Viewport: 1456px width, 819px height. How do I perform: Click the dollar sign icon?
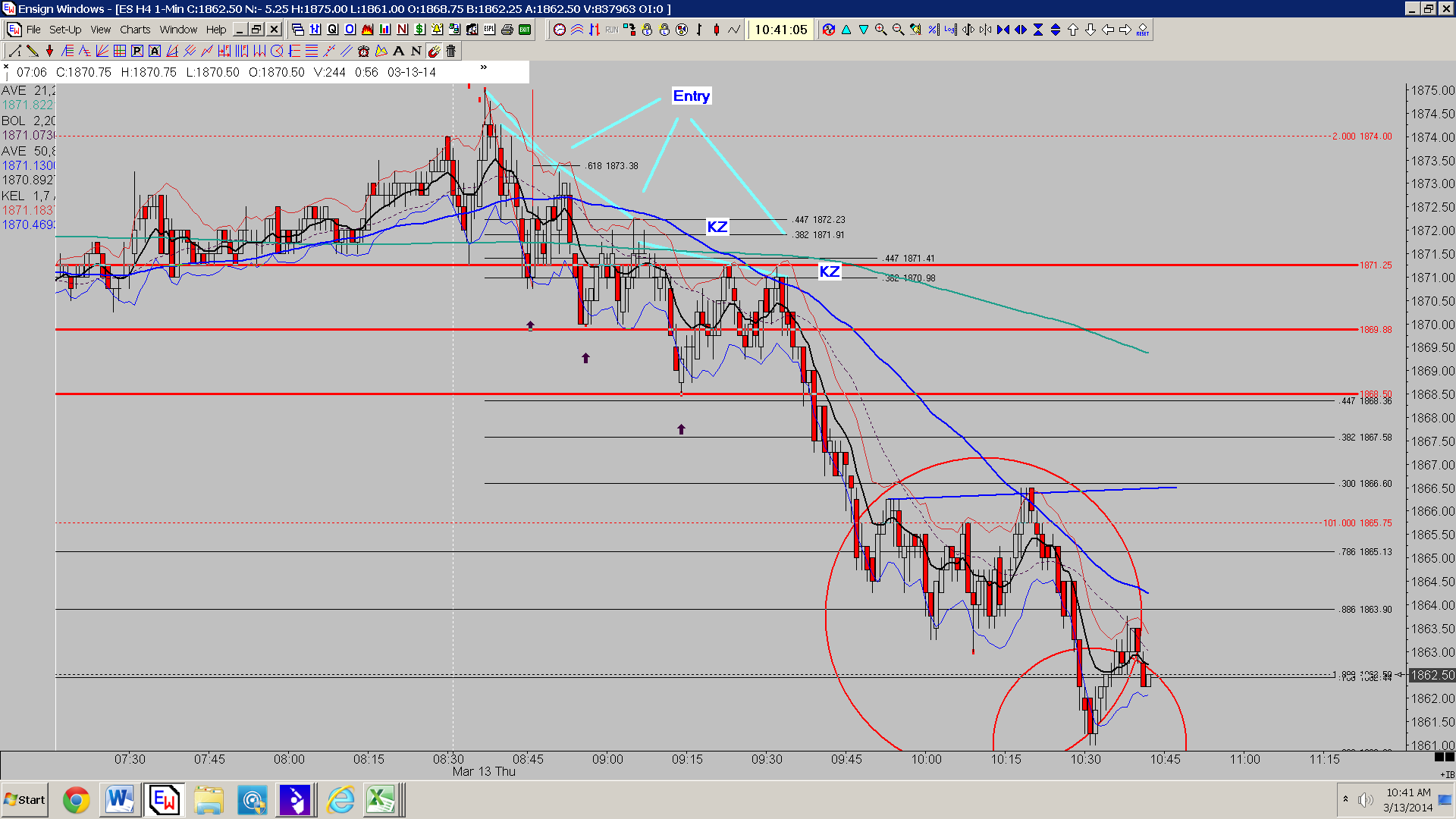[x=419, y=30]
